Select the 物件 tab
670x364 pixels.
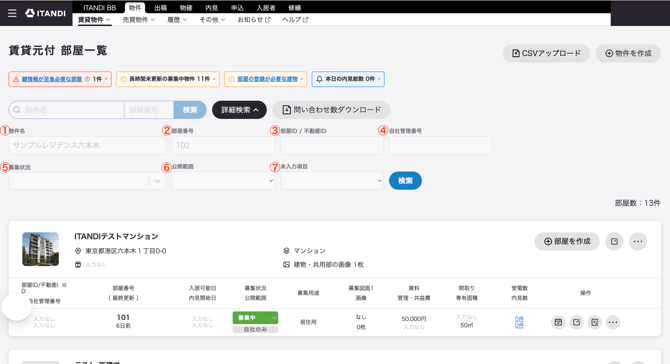tap(135, 8)
